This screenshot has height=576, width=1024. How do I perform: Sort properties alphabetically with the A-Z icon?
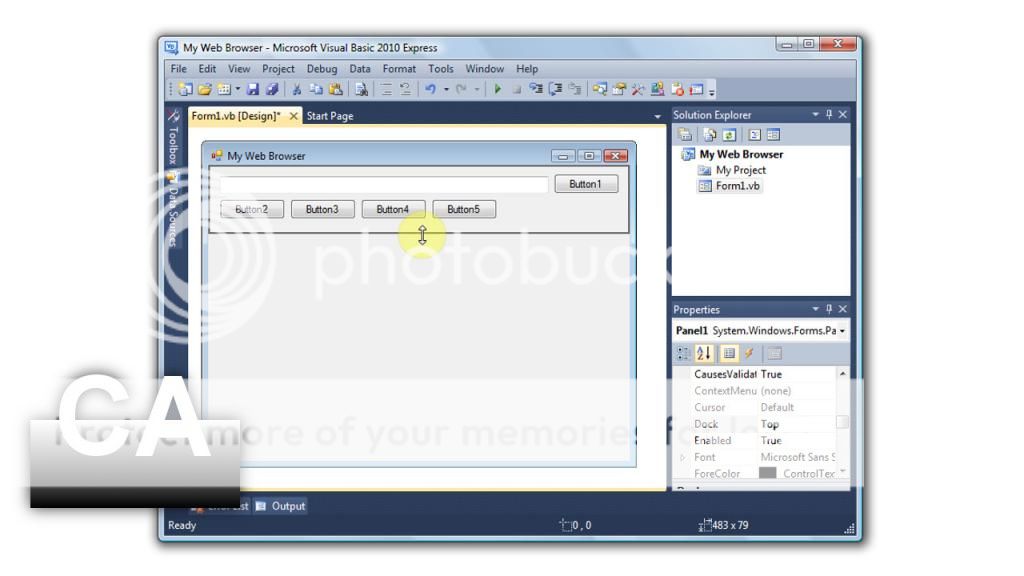[x=704, y=353]
